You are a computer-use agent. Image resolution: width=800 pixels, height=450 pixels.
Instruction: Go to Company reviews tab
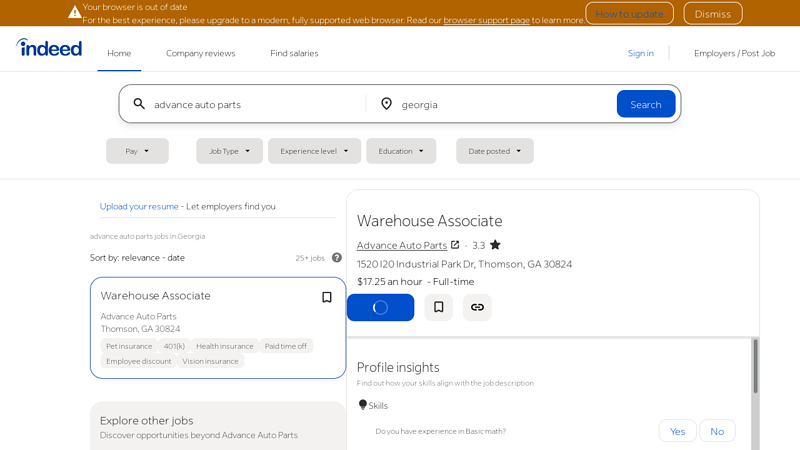pos(200,53)
